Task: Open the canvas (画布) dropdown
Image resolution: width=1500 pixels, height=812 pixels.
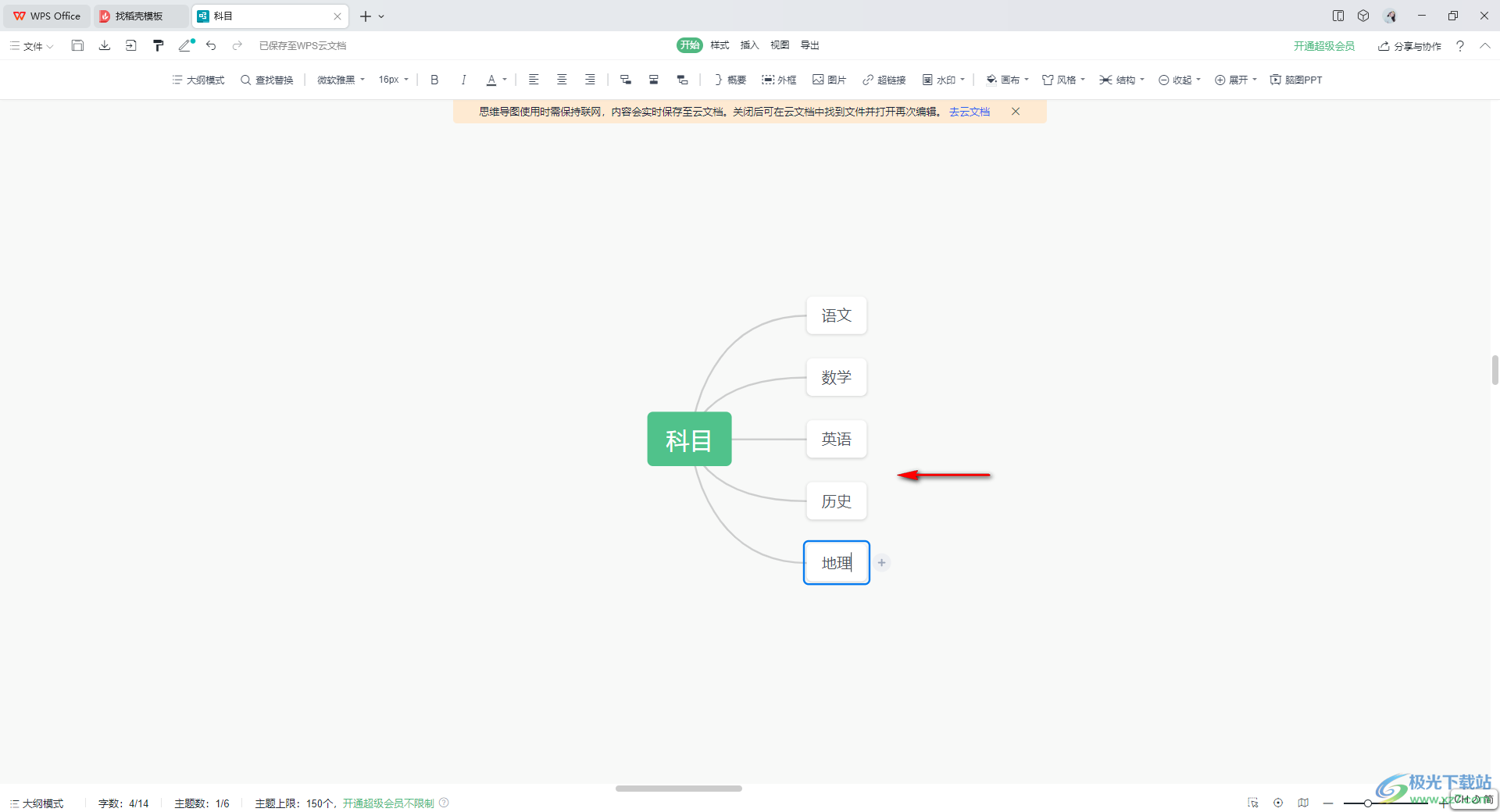Action: [1008, 80]
